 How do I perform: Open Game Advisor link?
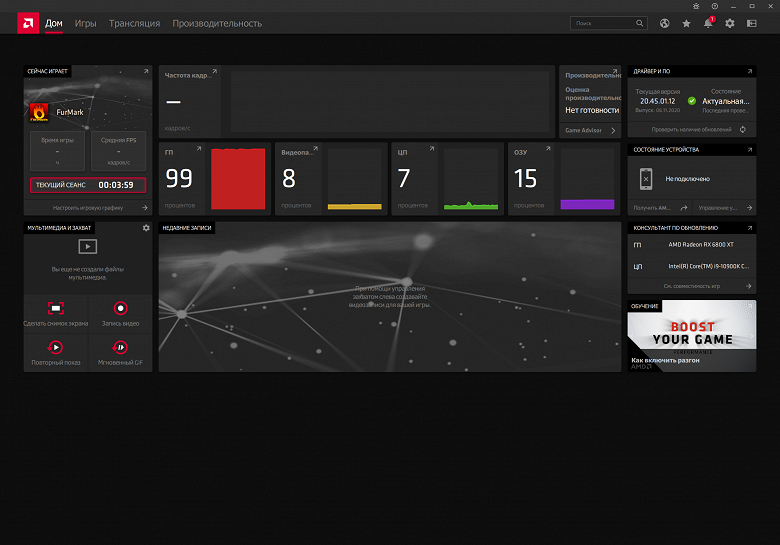(590, 130)
